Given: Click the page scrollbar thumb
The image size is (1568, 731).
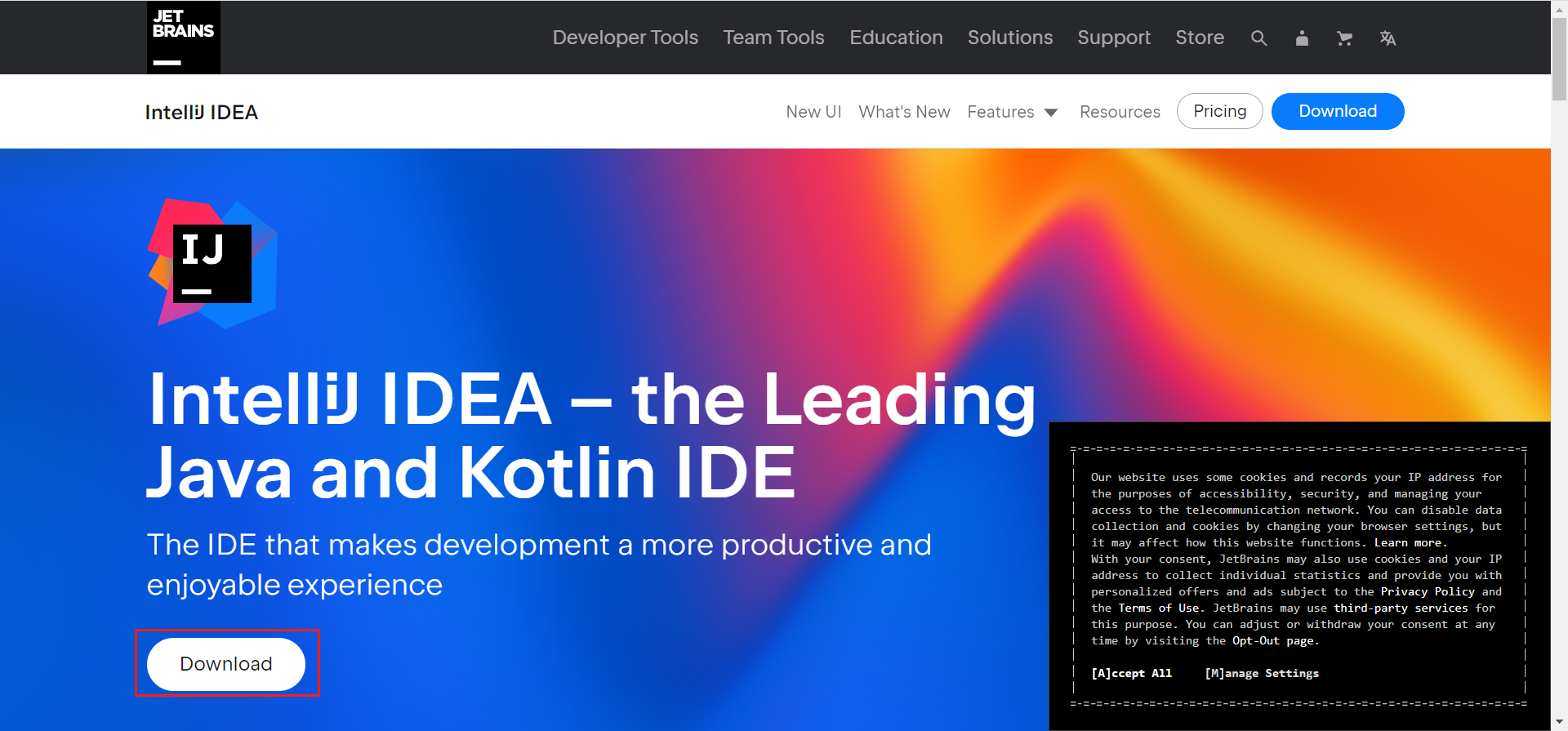Looking at the screenshot, I should [1559, 59].
